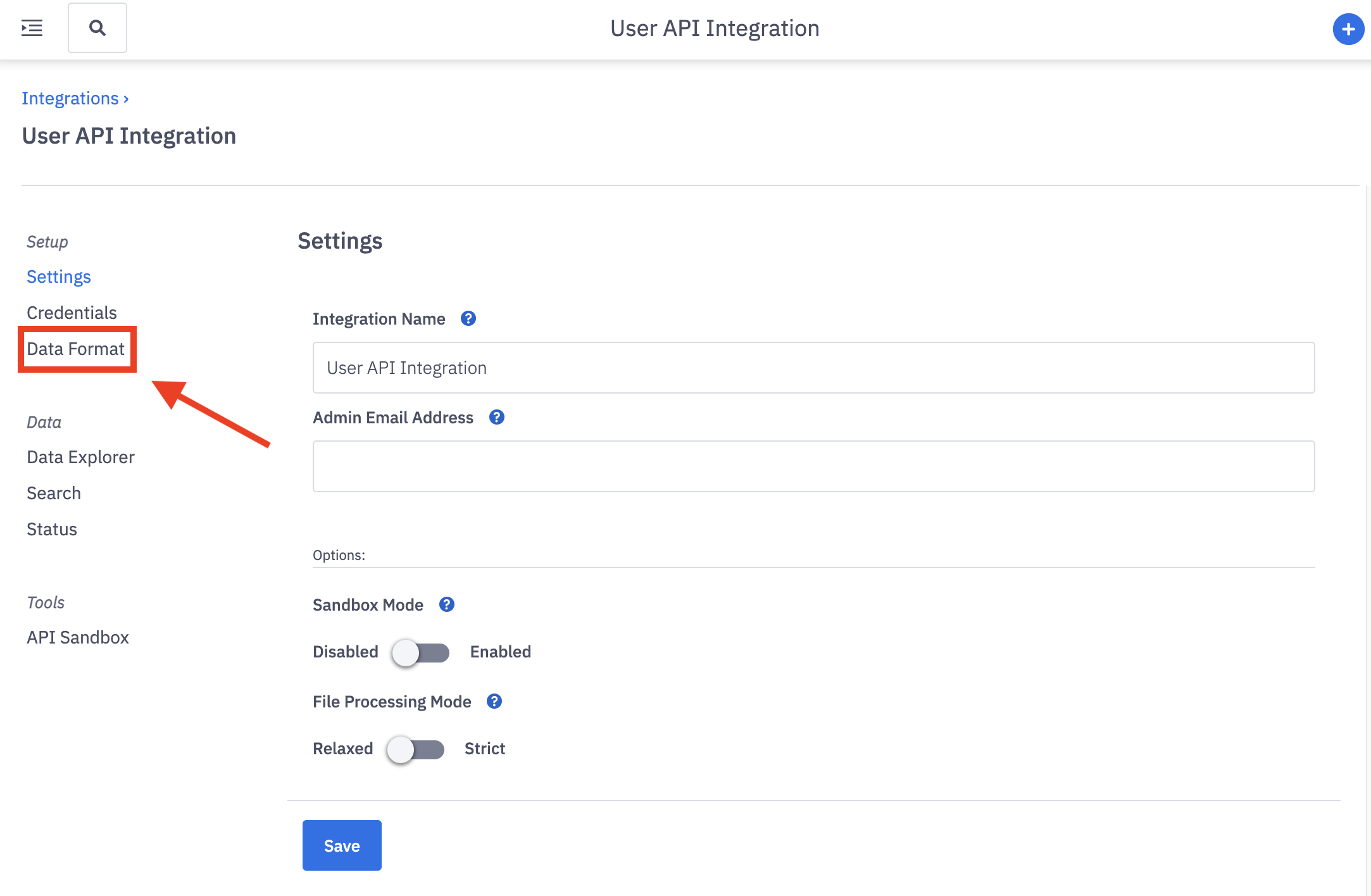
Task: Click the blue plus add button
Action: pos(1348,29)
